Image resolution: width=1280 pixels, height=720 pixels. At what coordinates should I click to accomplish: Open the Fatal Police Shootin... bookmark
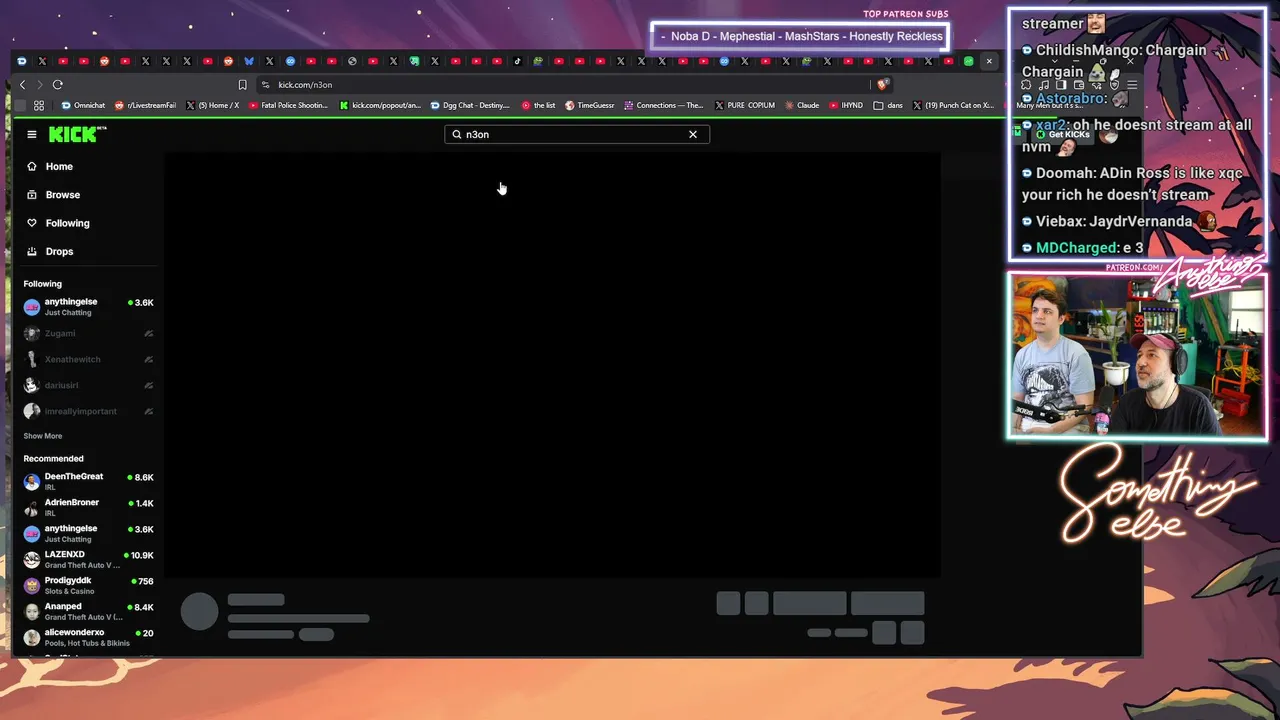click(288, 105)
